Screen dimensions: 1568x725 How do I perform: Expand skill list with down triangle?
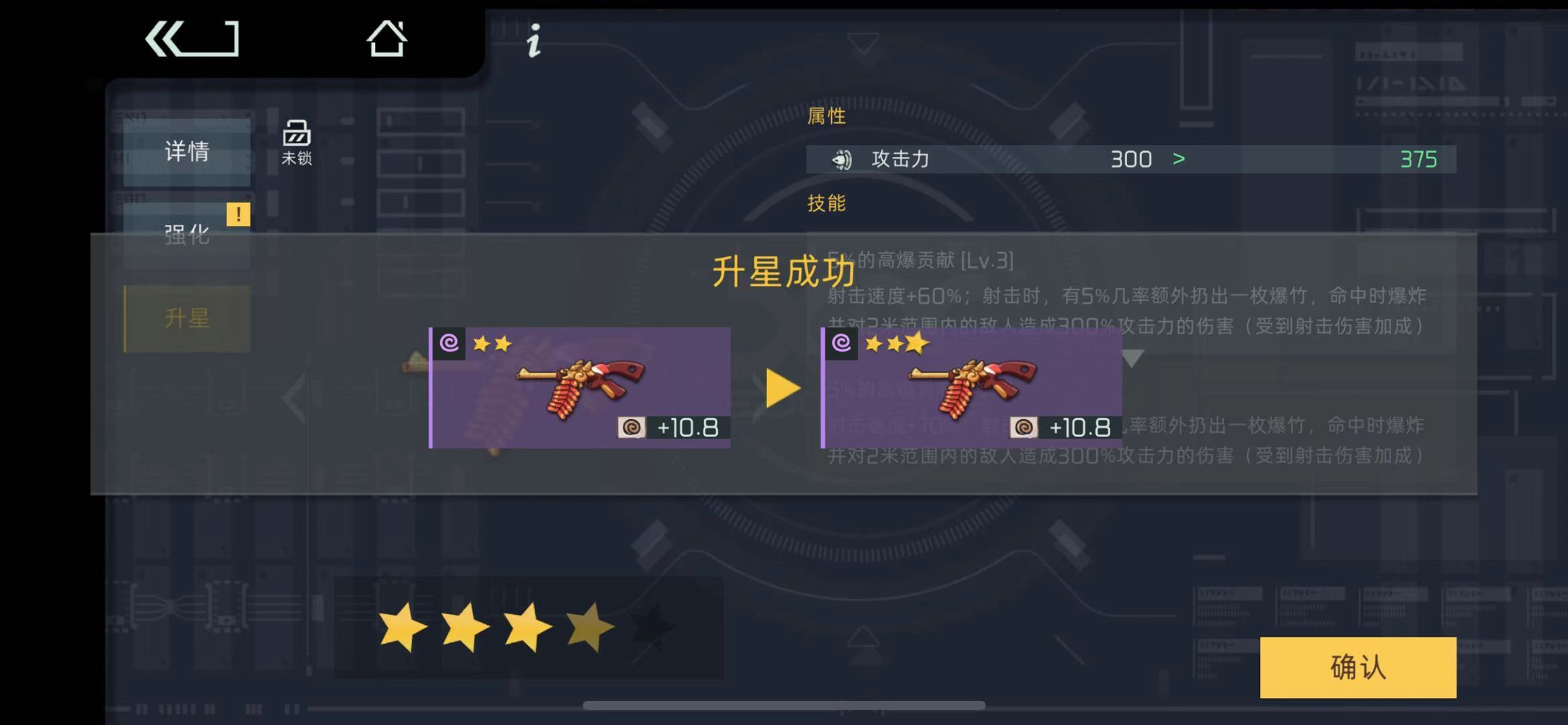pos(1132,358)
